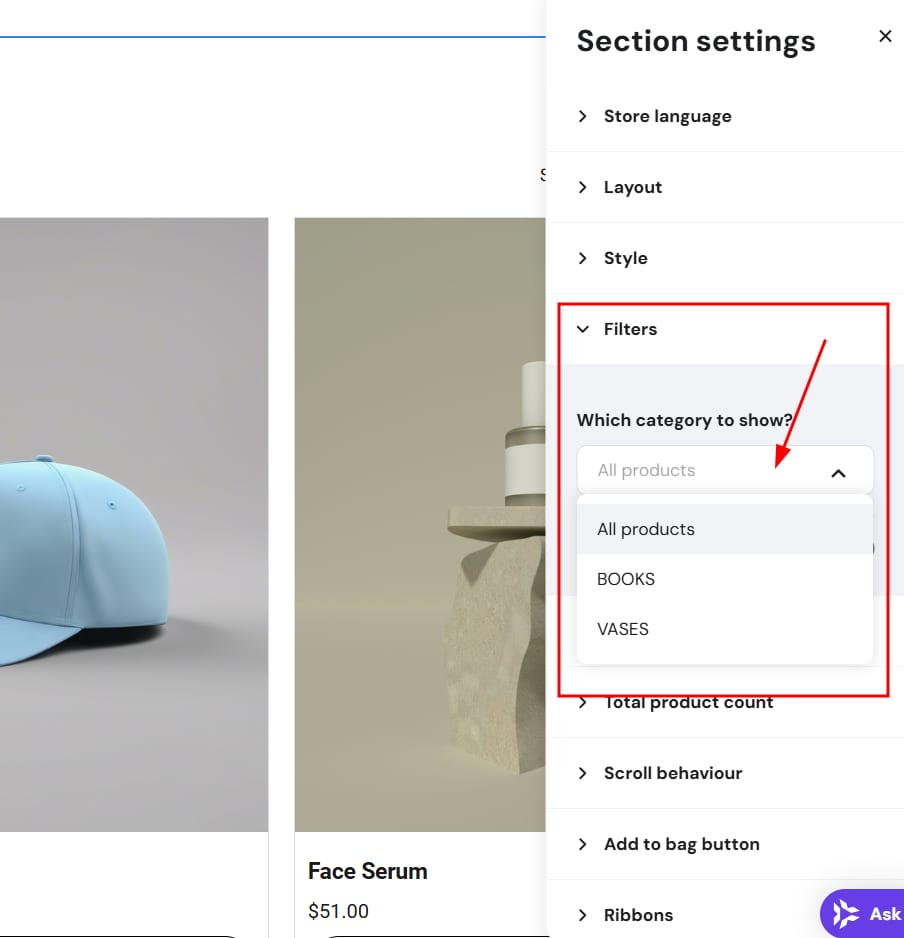
Task: Click the category dropdown arrow
Action: [838, 472]
